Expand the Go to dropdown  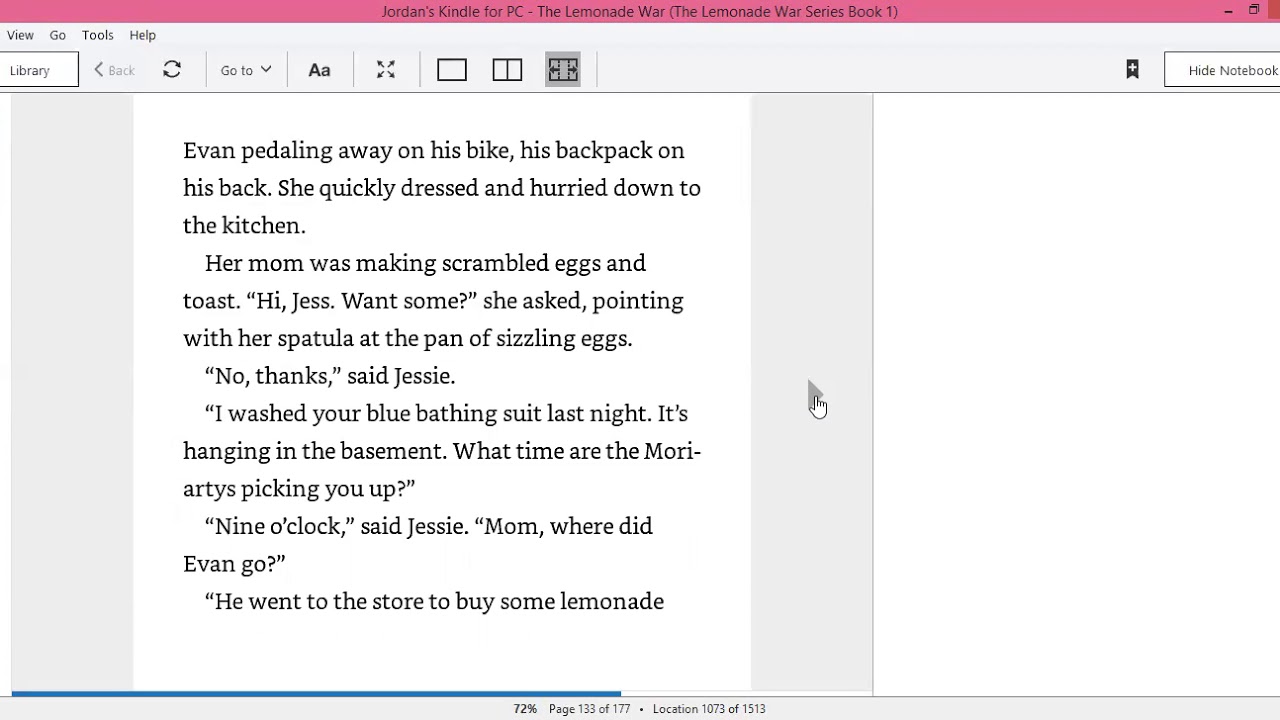tap(246, 70)
